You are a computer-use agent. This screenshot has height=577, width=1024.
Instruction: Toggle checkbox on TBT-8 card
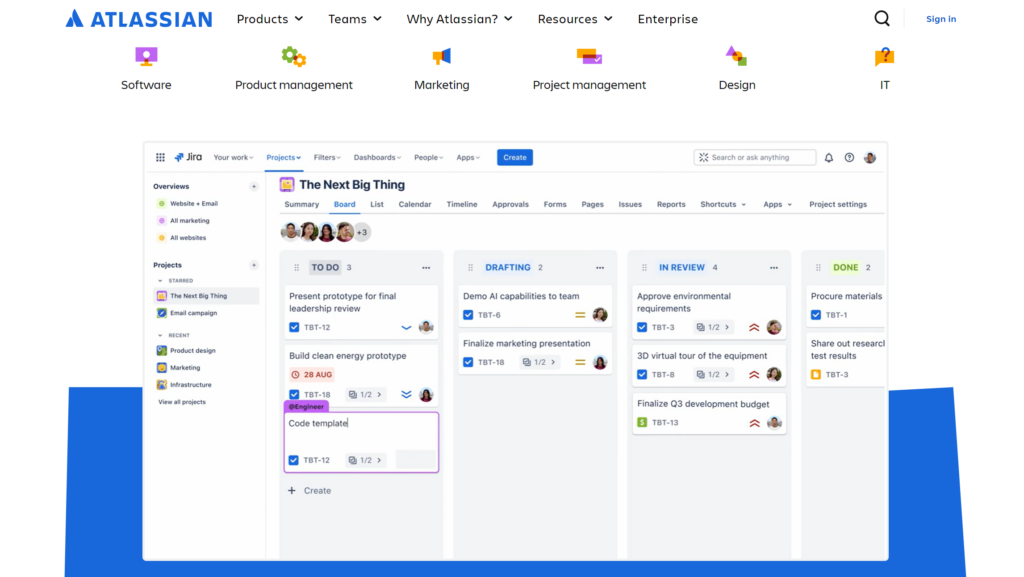pos(642,375)
